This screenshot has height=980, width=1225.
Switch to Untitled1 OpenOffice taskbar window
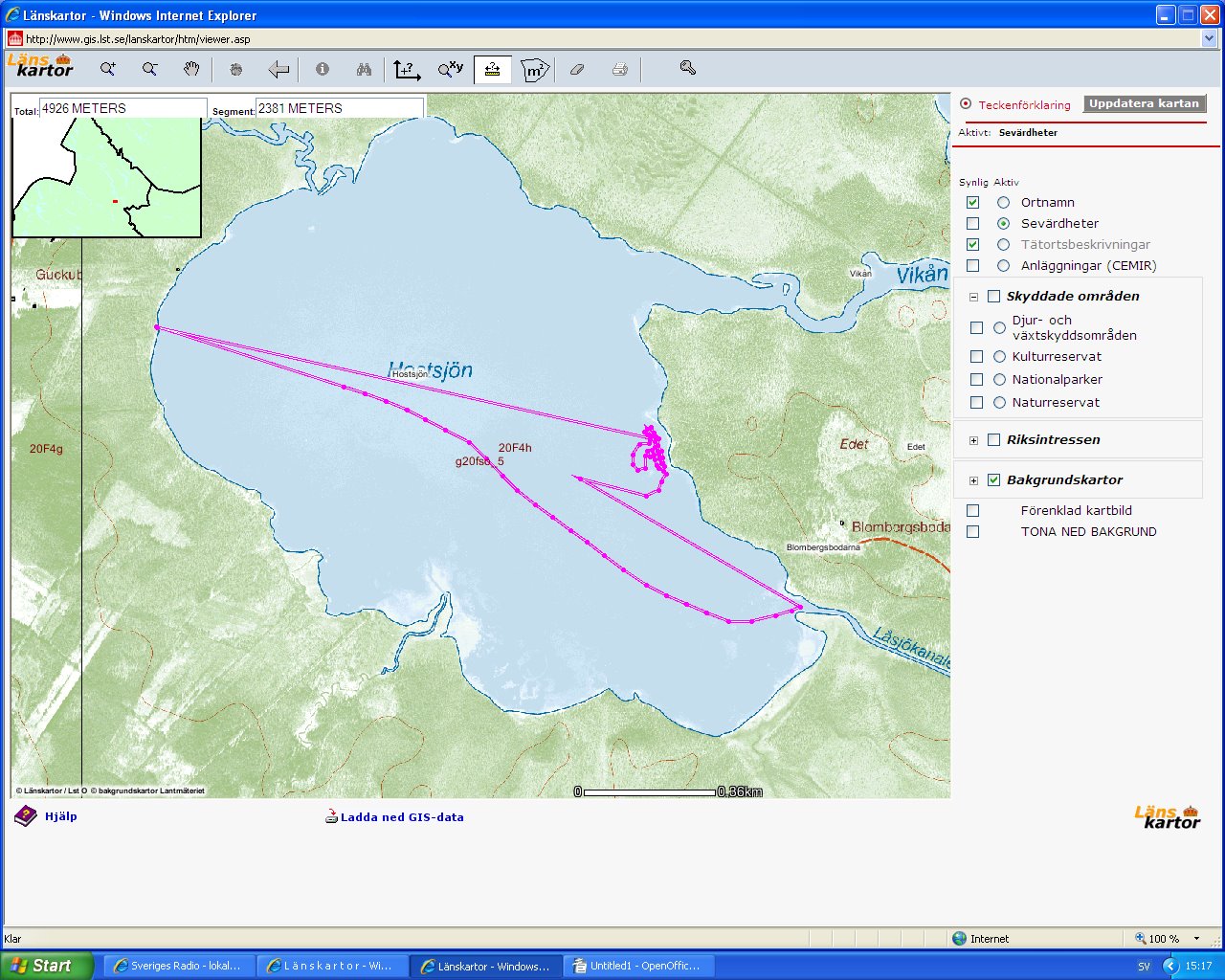tap(640, 966)
